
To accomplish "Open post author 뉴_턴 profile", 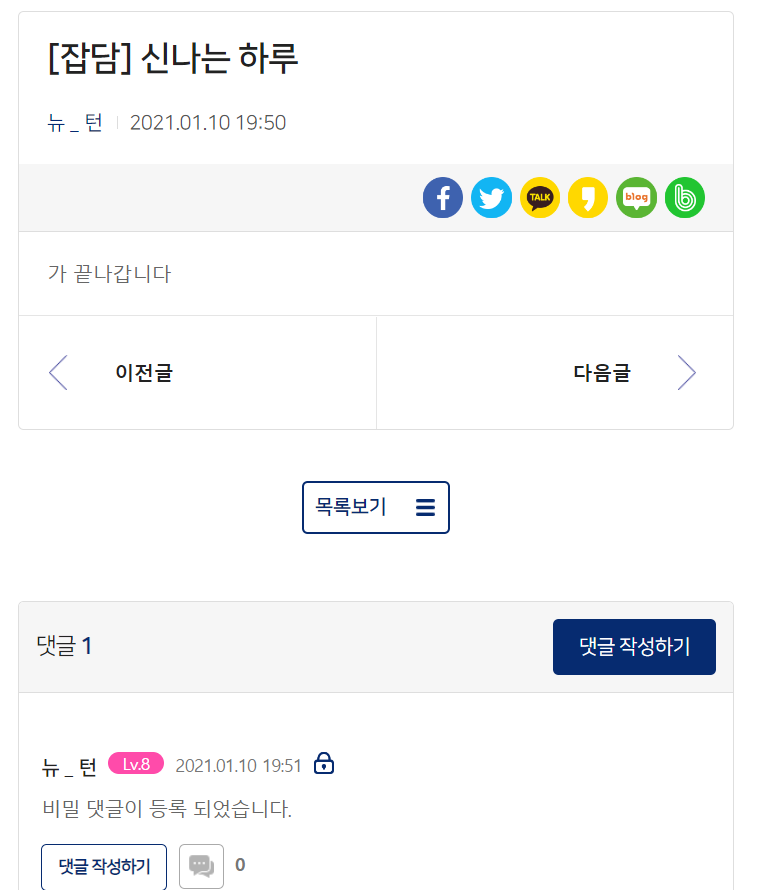I will tap(74, 123).
